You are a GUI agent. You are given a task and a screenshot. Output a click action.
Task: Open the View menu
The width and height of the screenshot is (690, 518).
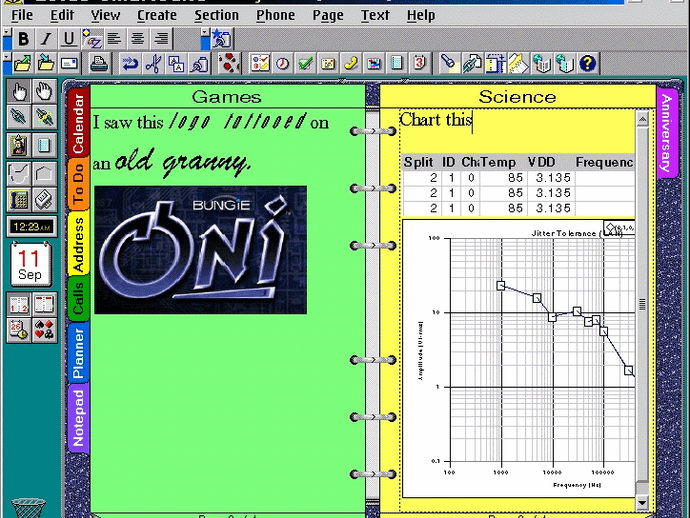point(105,15)
